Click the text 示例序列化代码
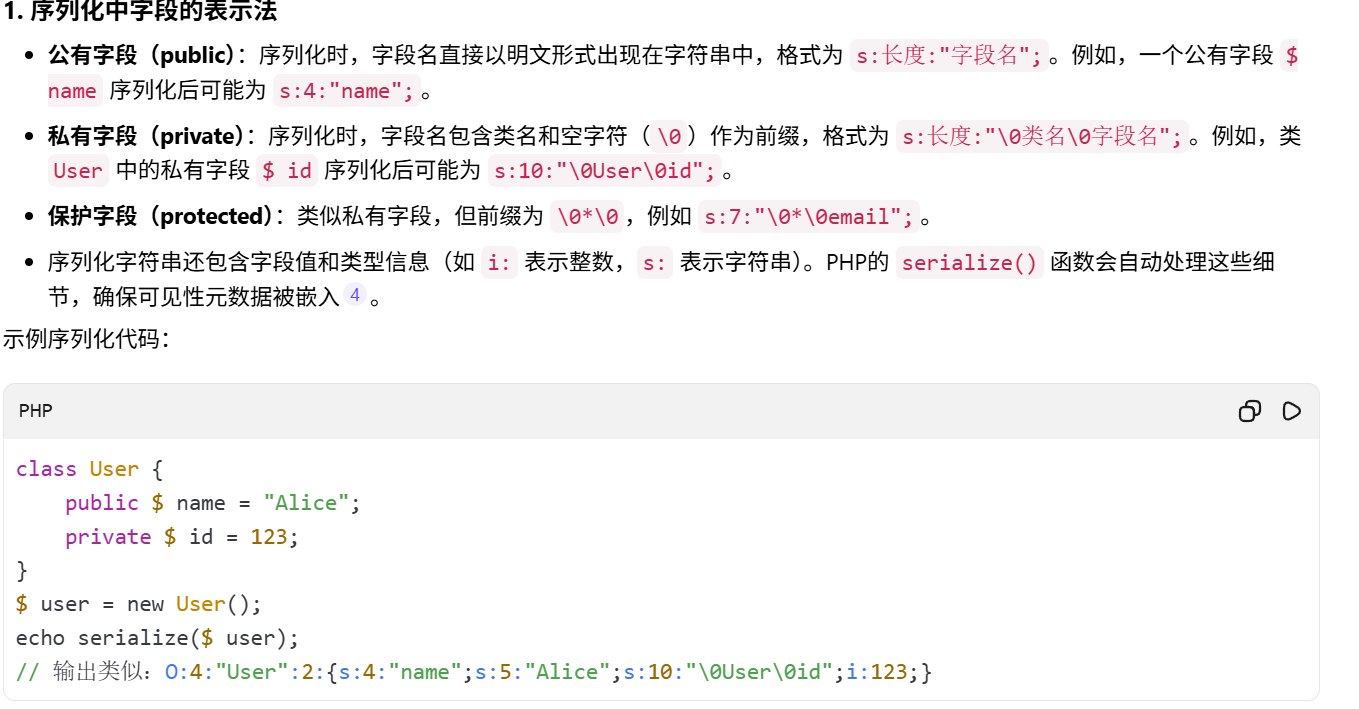This screenshot has width=1359, height=709. [x=86, y=339]
